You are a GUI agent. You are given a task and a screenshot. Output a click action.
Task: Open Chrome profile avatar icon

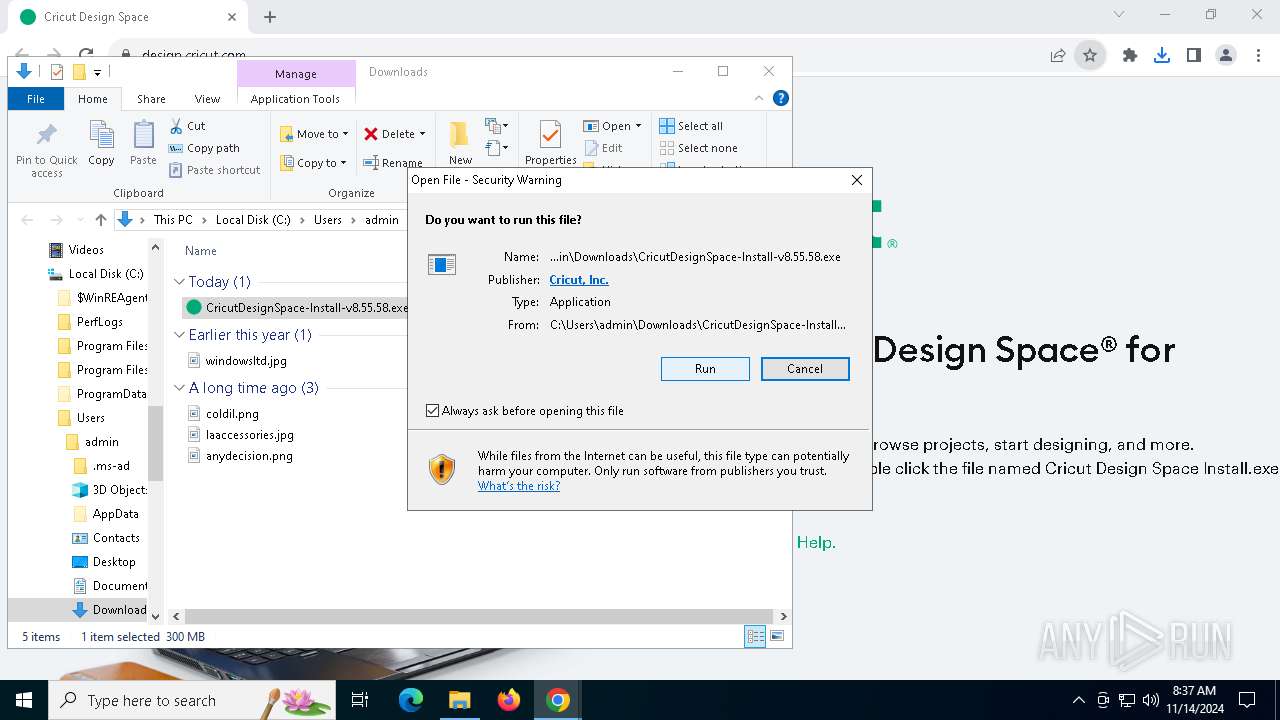pos(1226,56)
